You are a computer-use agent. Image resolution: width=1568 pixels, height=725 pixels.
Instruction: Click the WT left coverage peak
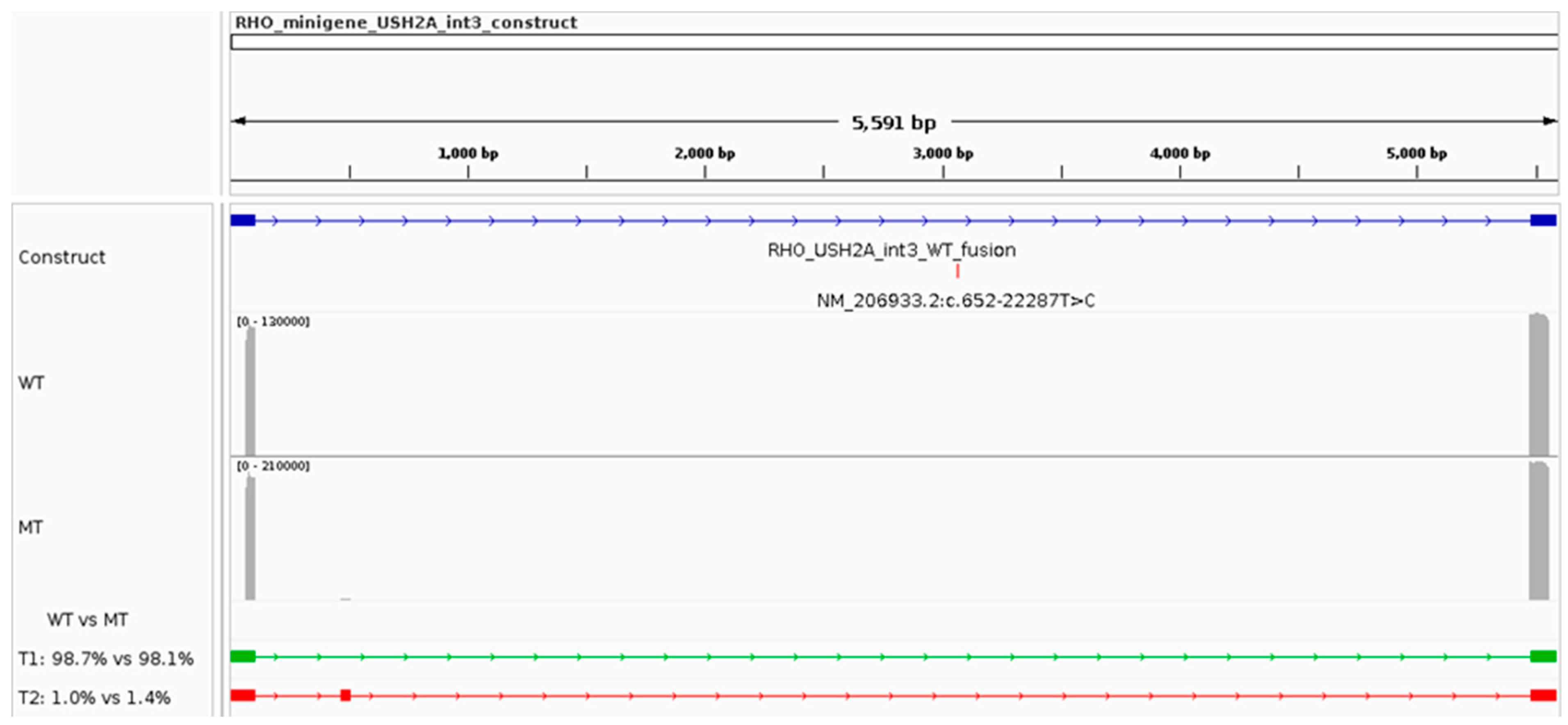click(250, 392)
